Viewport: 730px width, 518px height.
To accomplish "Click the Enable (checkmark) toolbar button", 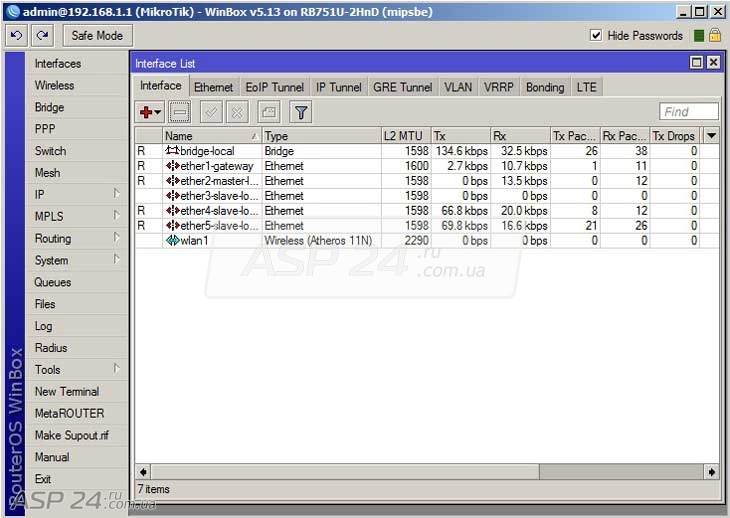I will 211,112.
